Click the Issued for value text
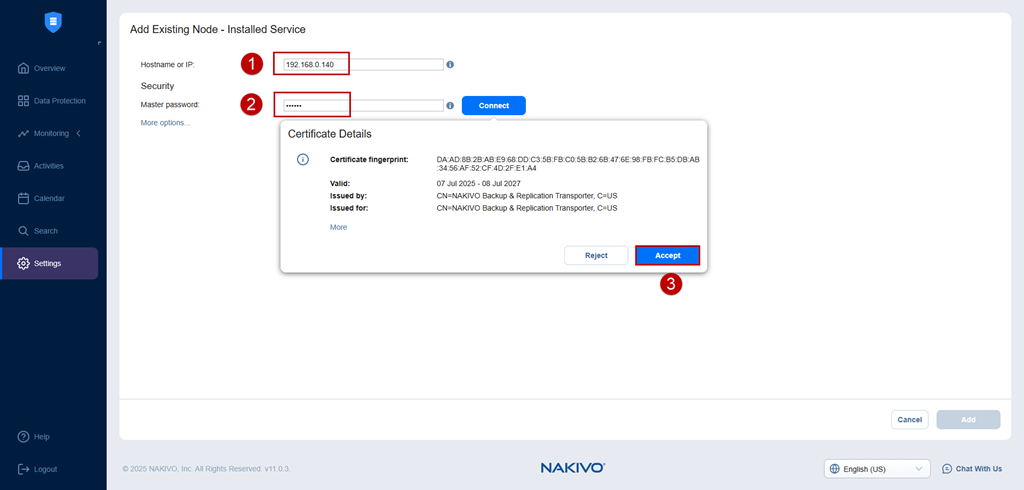 (526, 208)
